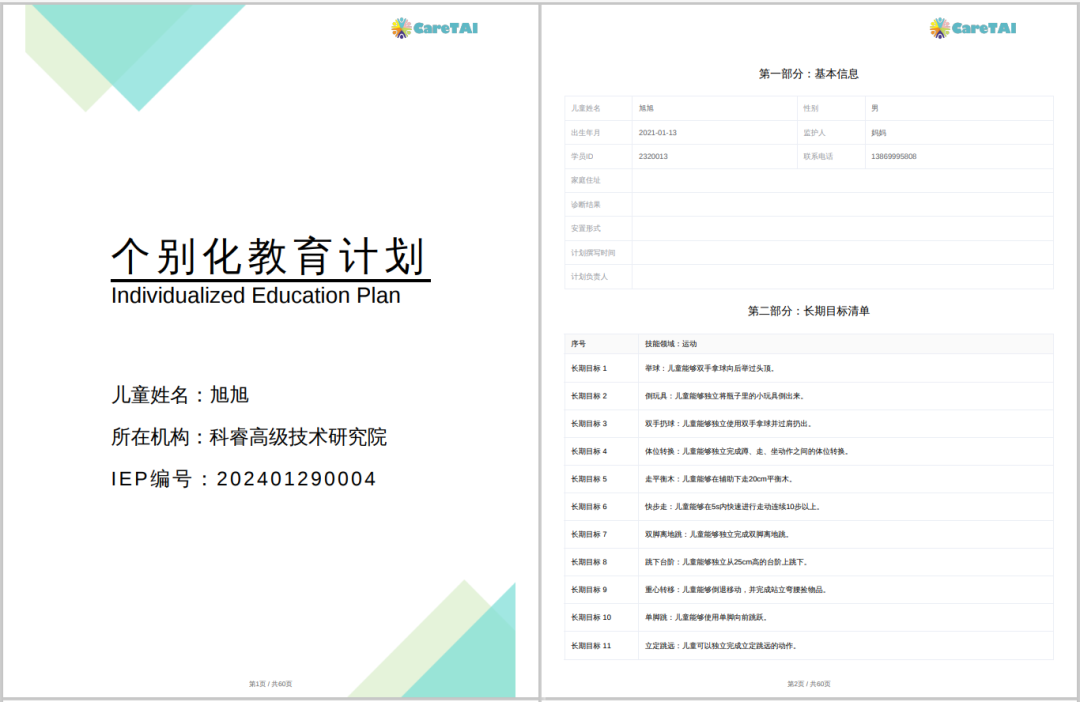The width and height of the screenshot is (1080, 702).
Task: Select the Individualized Education Plan subtitle
Action: pos(256,296)
